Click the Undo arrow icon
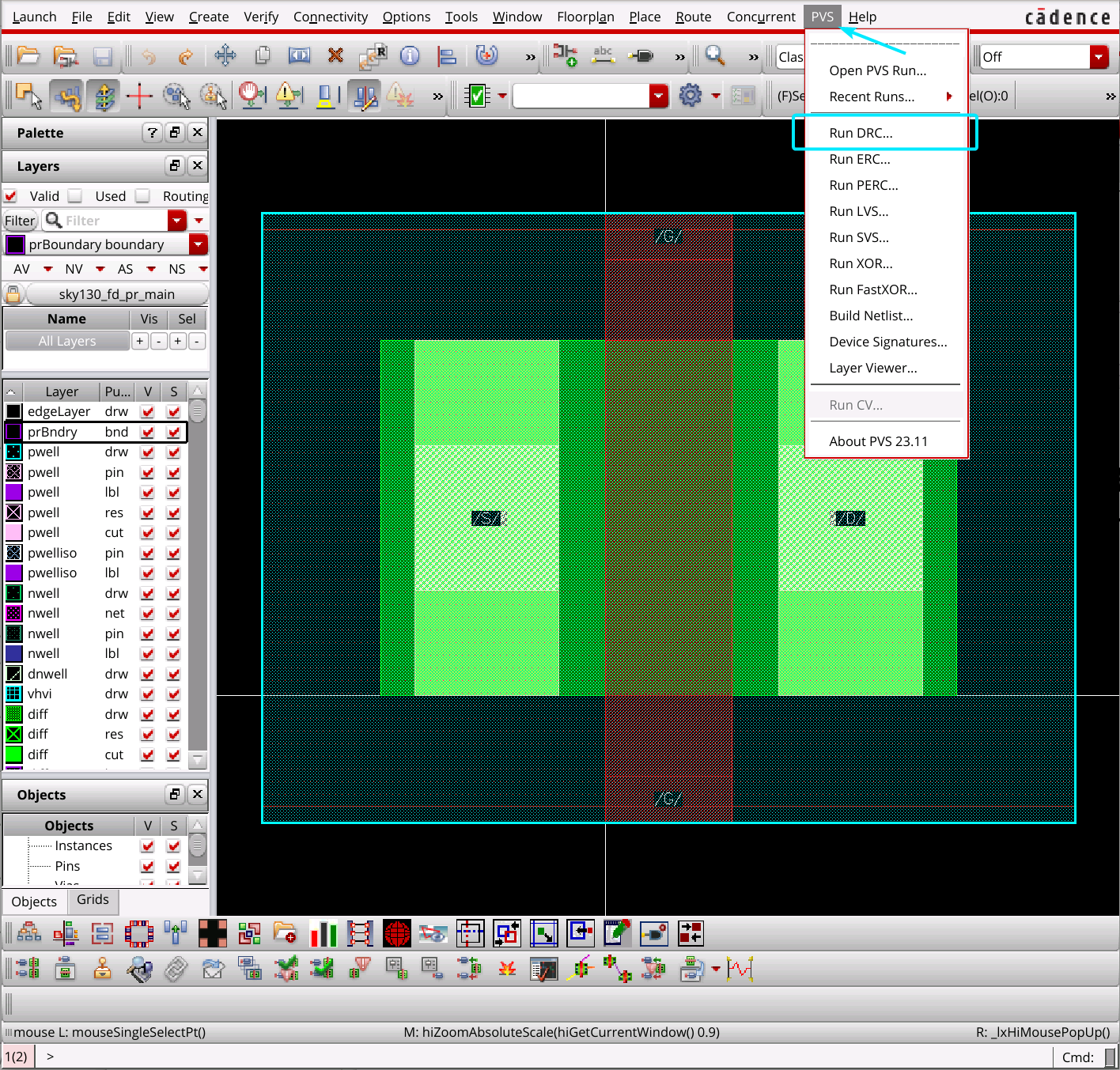Image resolution: width=1120 pixels, height=1070 pixels. (148, 56)
